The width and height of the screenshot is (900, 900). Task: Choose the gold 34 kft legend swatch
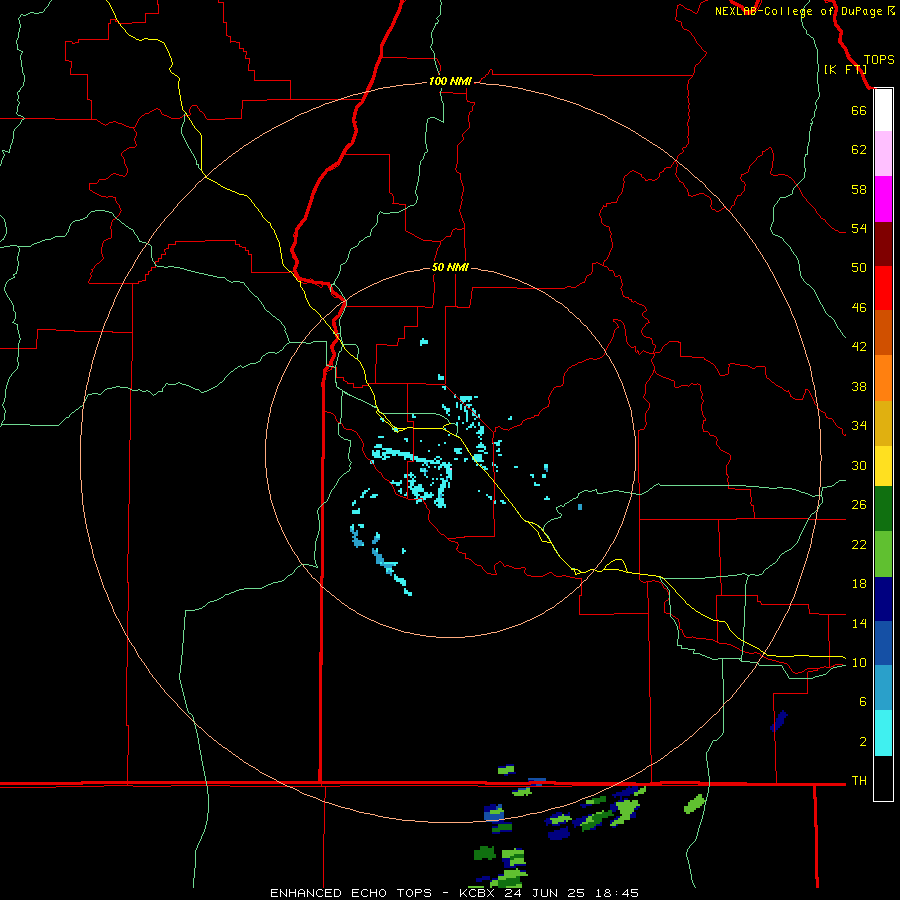coord(883,423)
